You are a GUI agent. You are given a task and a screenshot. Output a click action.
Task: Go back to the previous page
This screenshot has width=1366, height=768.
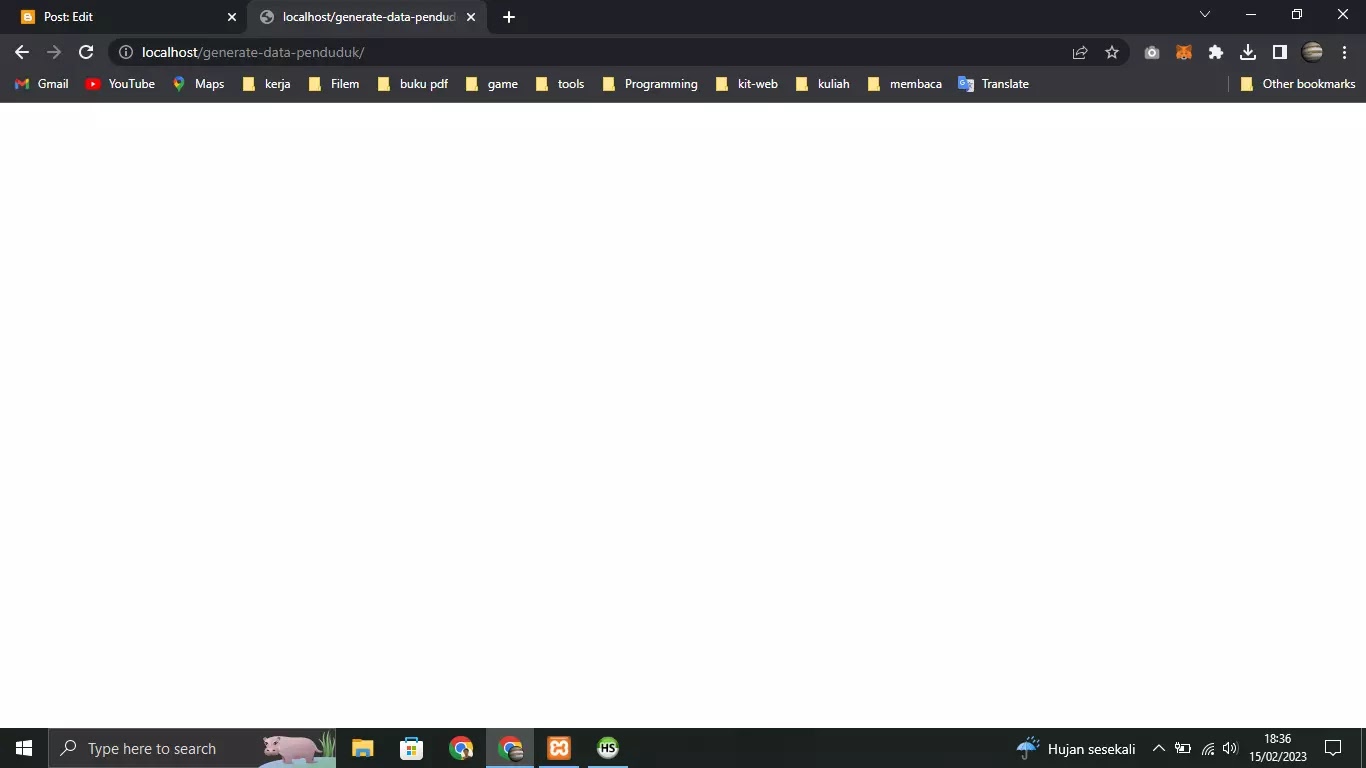click(x=22, y=52)
